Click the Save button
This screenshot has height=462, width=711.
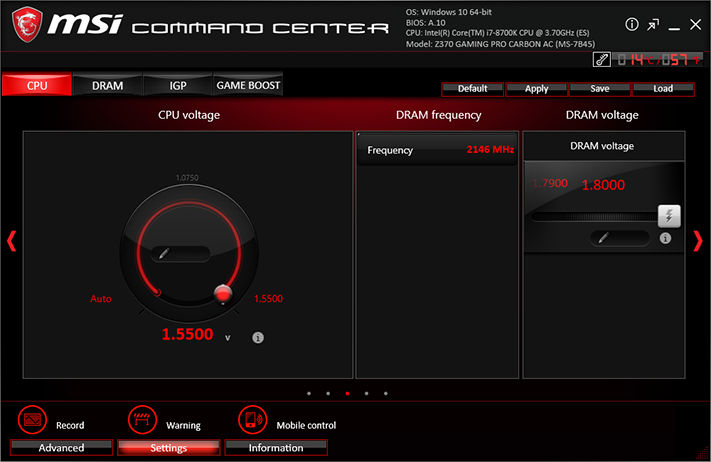(600, 89)
